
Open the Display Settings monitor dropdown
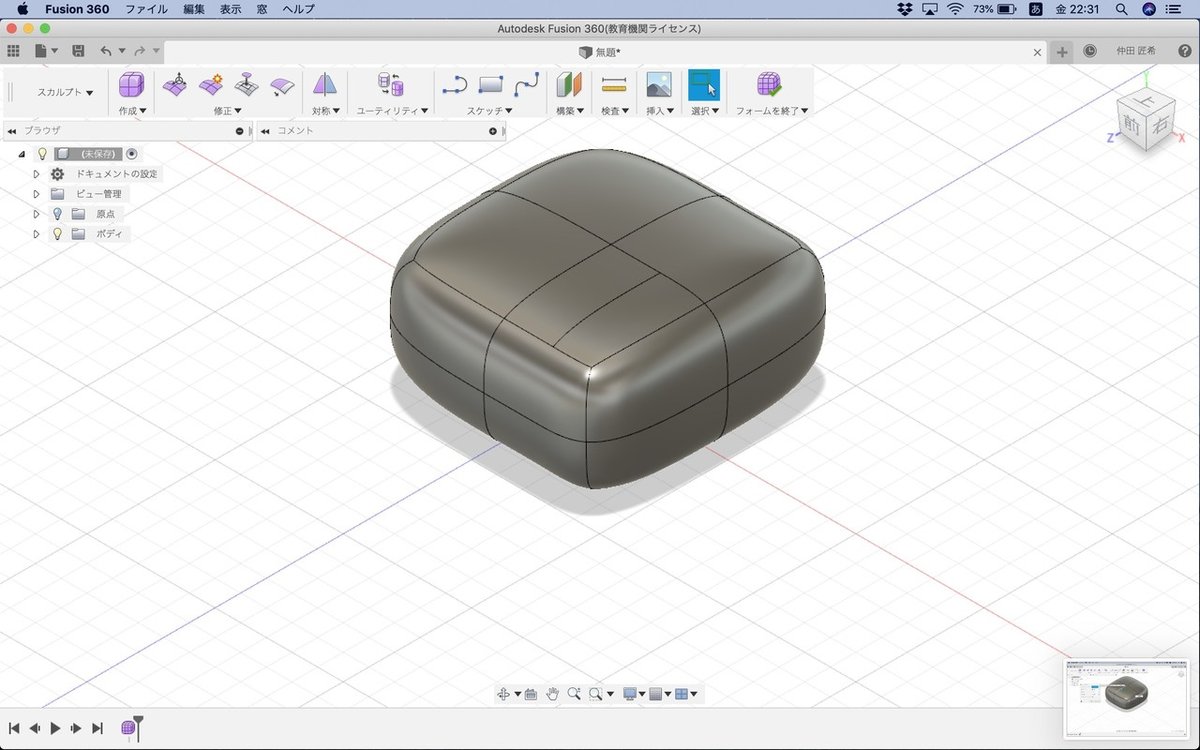[x=632, y=693]
